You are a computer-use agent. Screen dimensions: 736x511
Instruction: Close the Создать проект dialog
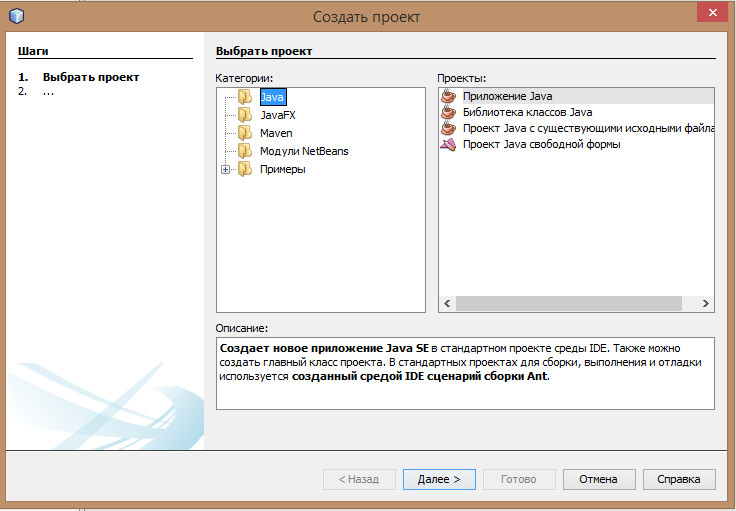(712, 12)
